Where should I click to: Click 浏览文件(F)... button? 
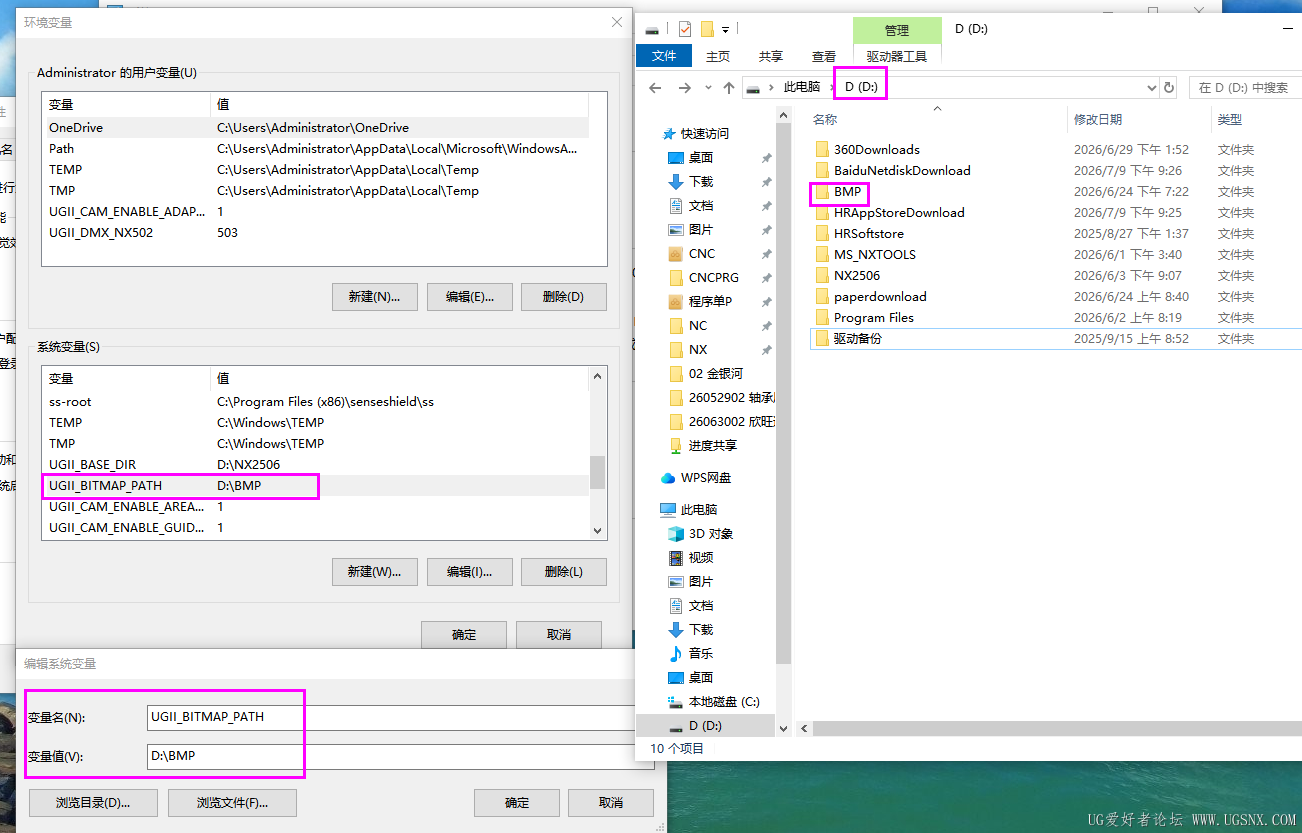click(232, 802)
